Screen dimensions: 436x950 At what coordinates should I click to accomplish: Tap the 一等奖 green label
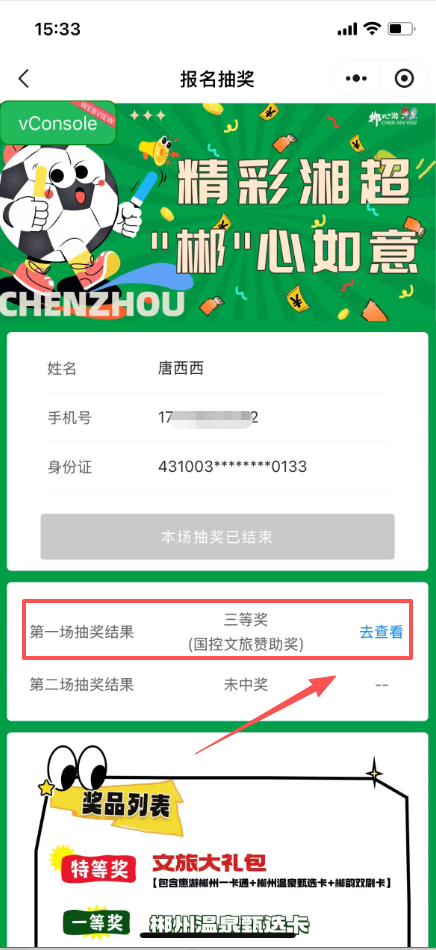tap(94, 923)
